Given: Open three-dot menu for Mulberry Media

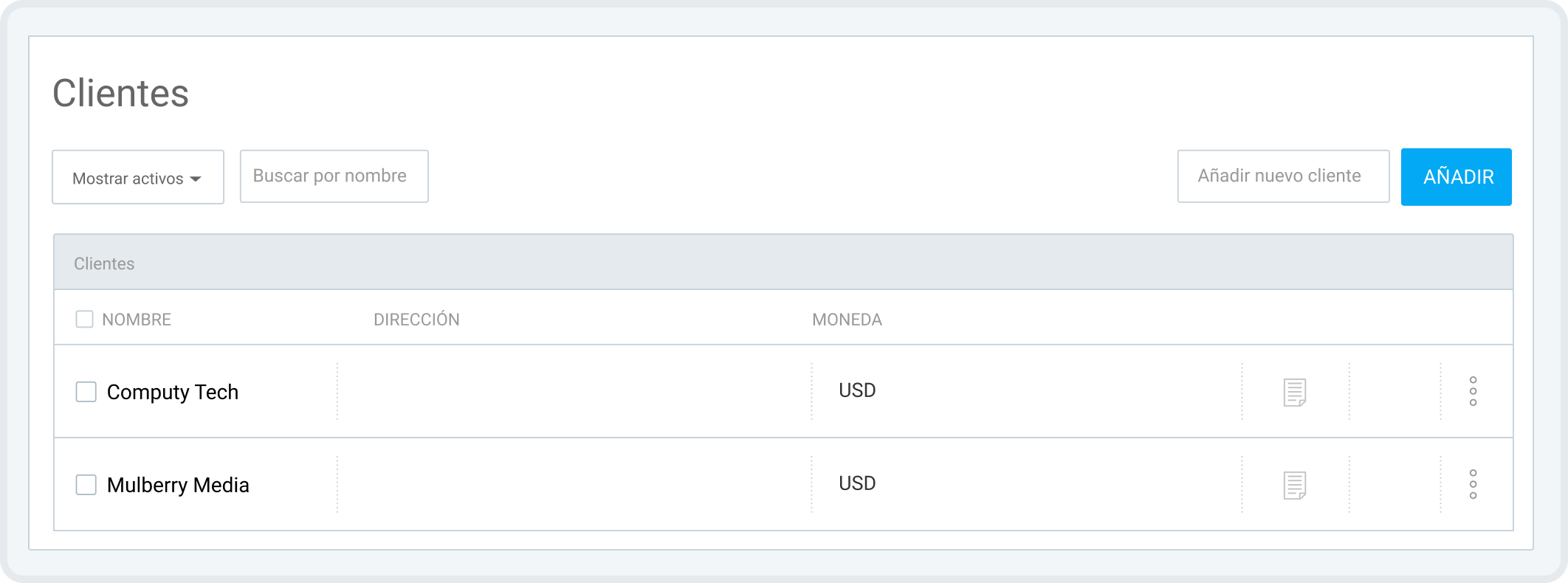Looking at the screenshot, I should click(x=1473, y=484).
